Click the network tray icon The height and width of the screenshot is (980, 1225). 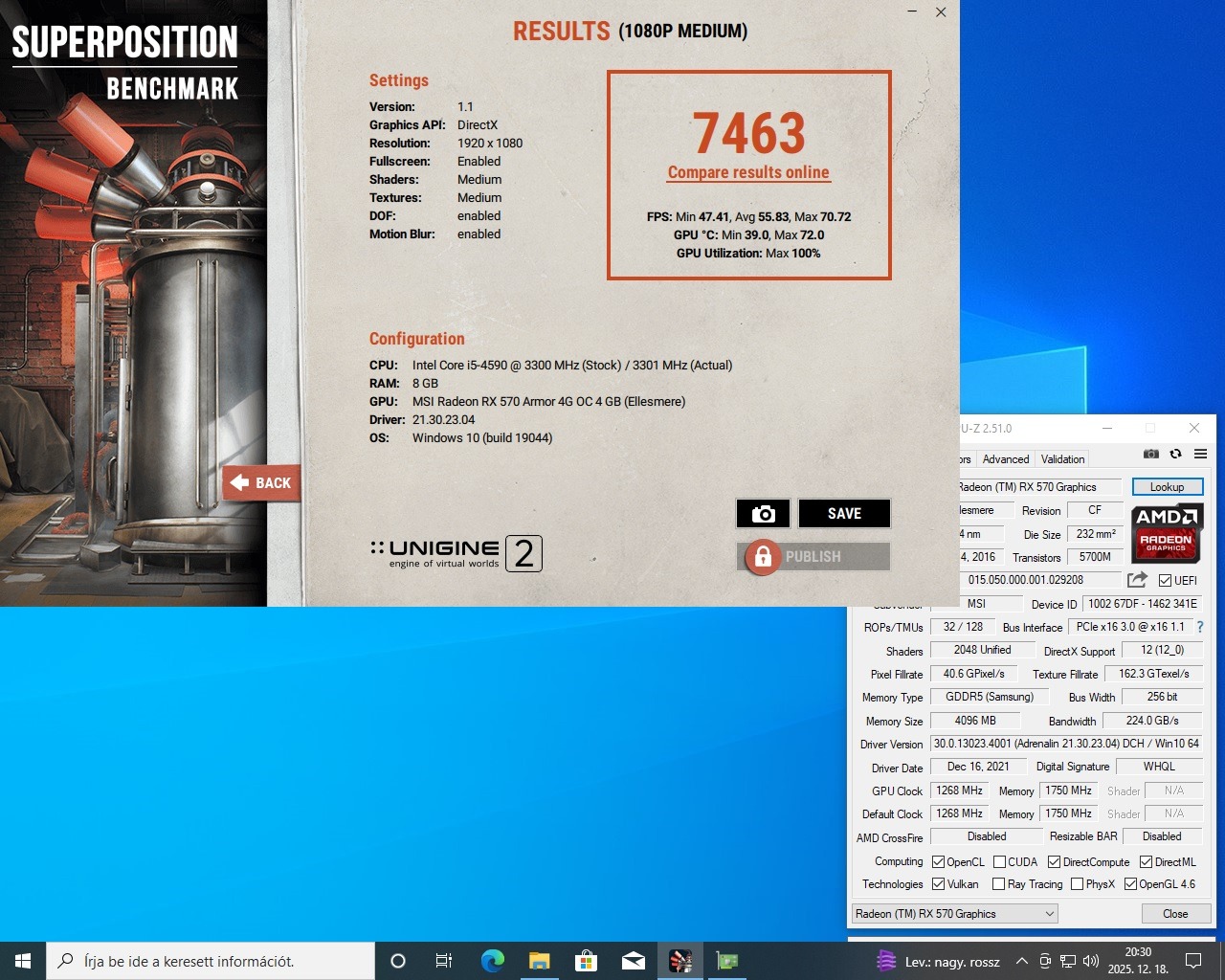pyautogui.click(x=1068, y=961)
